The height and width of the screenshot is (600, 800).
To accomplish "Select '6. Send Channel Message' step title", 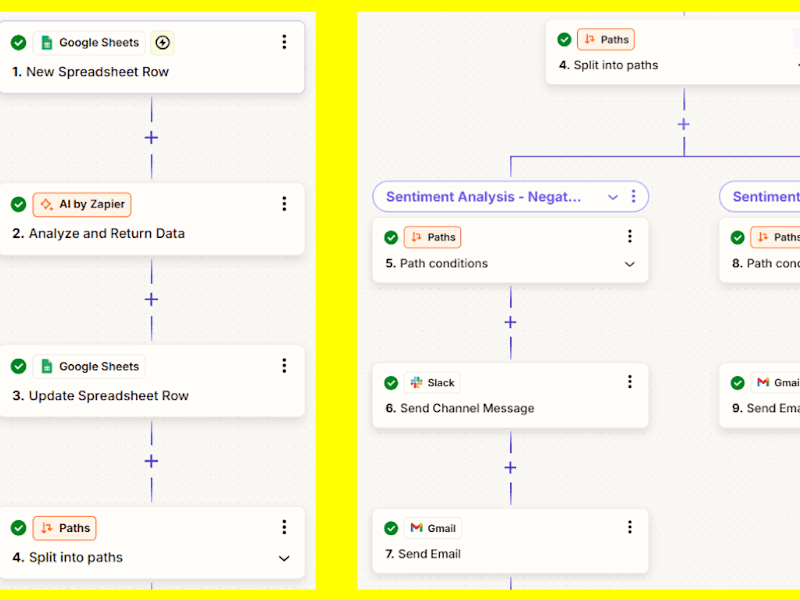I will (460, 409).
